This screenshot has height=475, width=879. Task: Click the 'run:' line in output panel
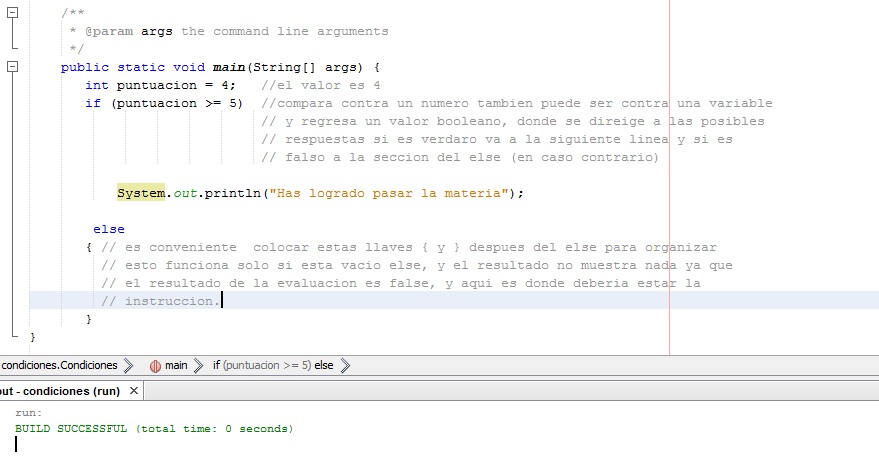29,412
